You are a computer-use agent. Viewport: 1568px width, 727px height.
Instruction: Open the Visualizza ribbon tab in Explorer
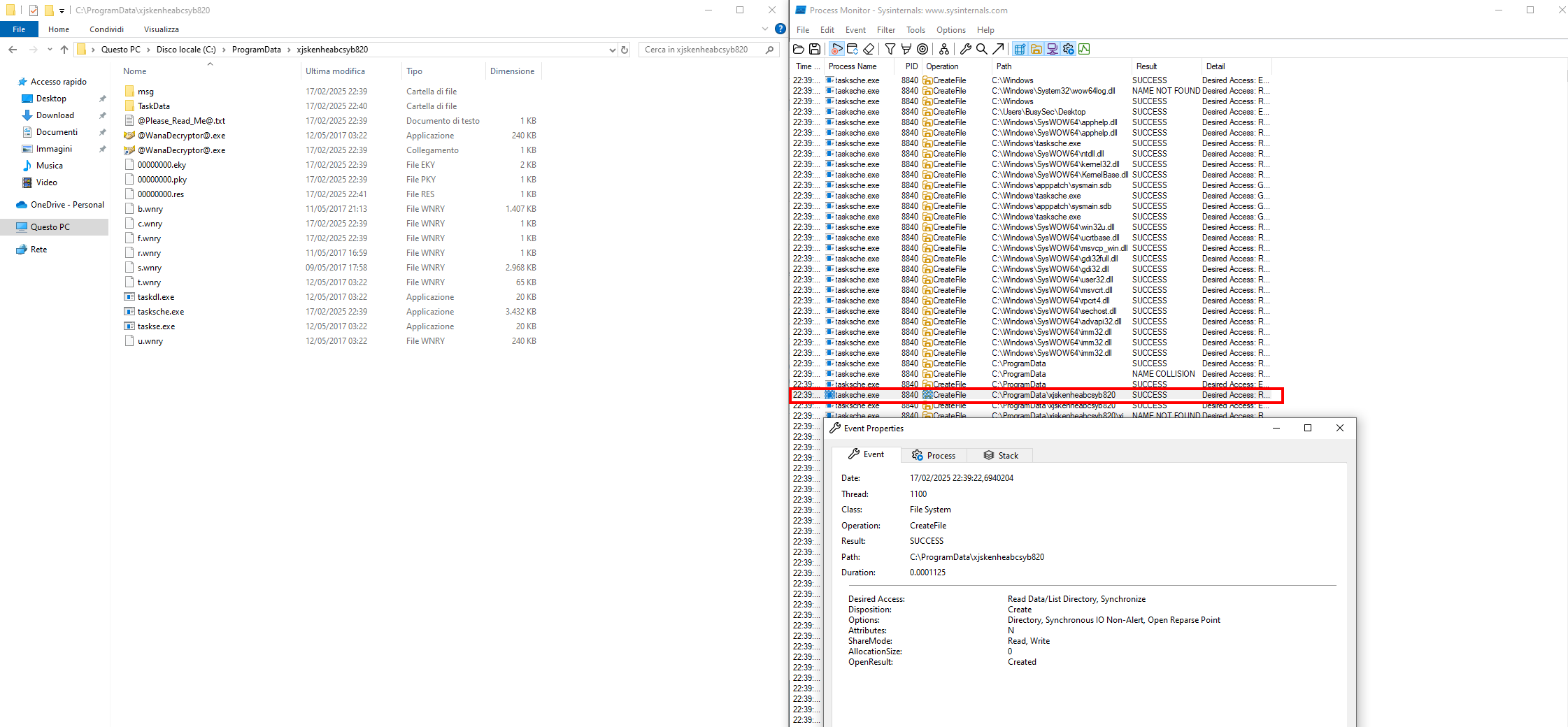pos(162,29)
